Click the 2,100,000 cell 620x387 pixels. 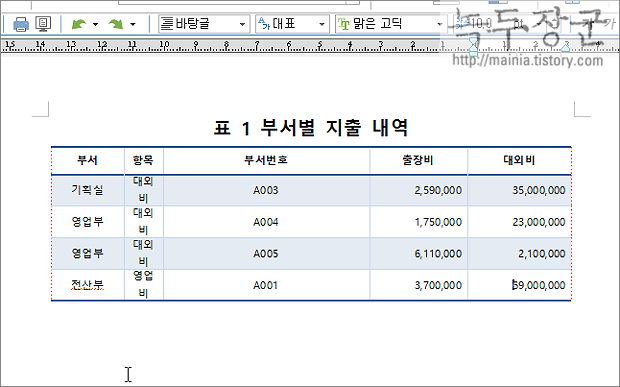coord(519,253)
